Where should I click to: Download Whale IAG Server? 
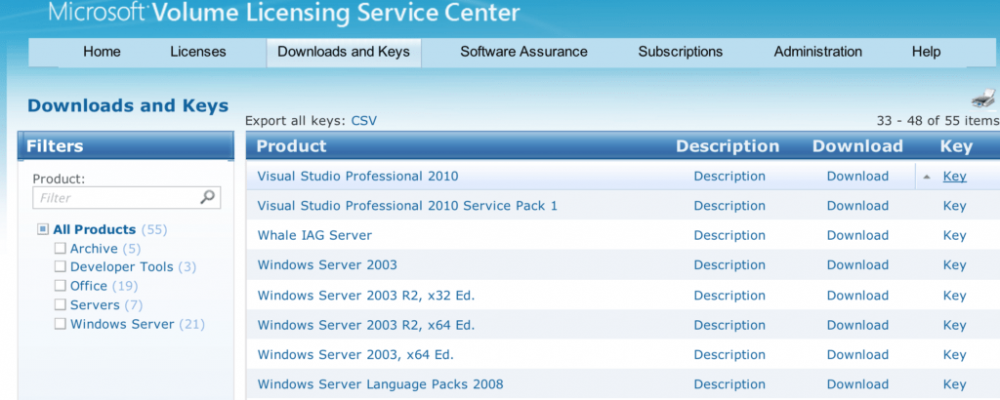click(x=858, y=235)
